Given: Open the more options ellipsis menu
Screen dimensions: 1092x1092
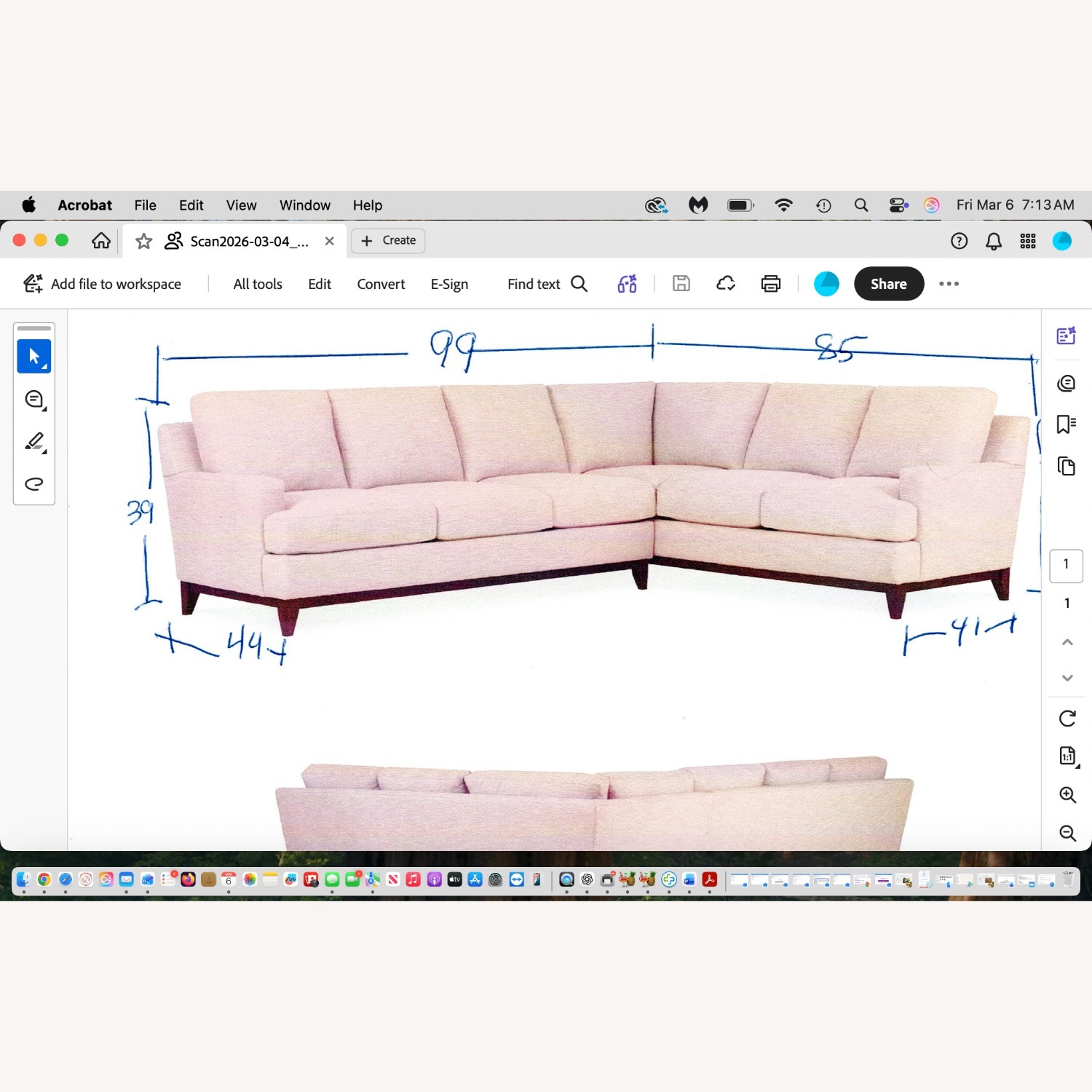Looking at the screenshot, I should (x=949, y=284).
